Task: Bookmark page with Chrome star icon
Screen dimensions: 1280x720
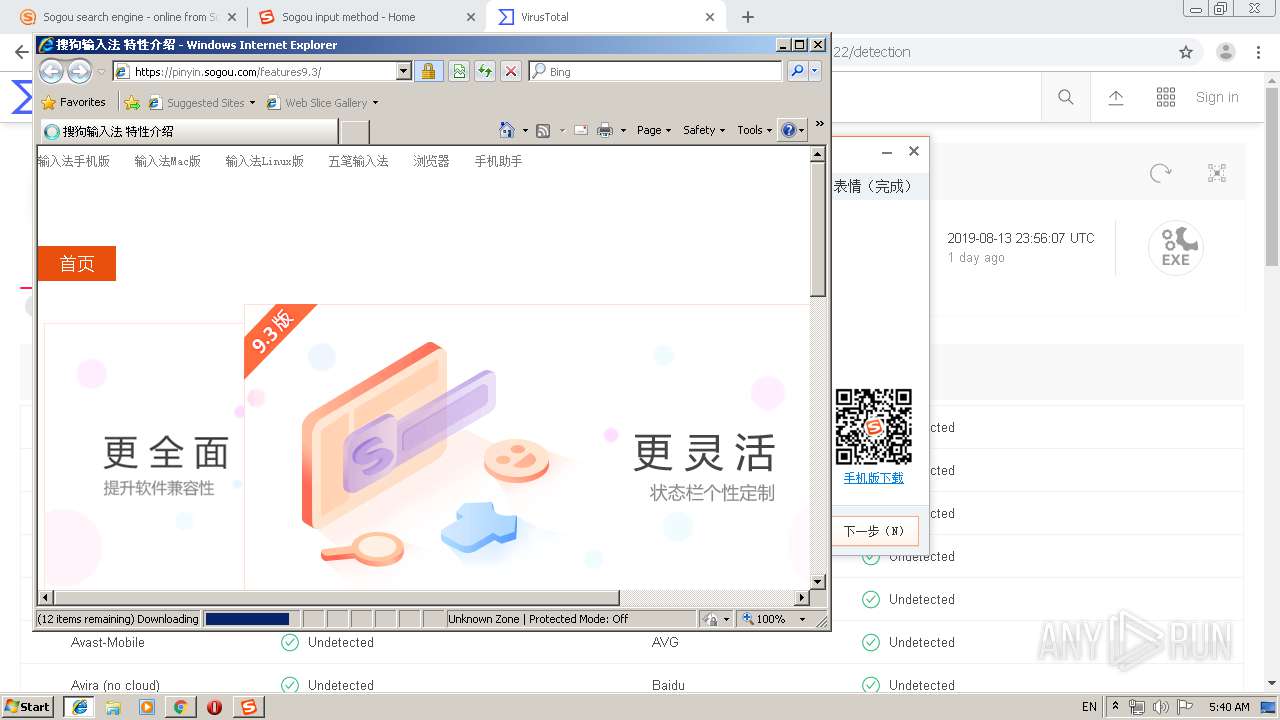Action: (x=1186, y=52)
